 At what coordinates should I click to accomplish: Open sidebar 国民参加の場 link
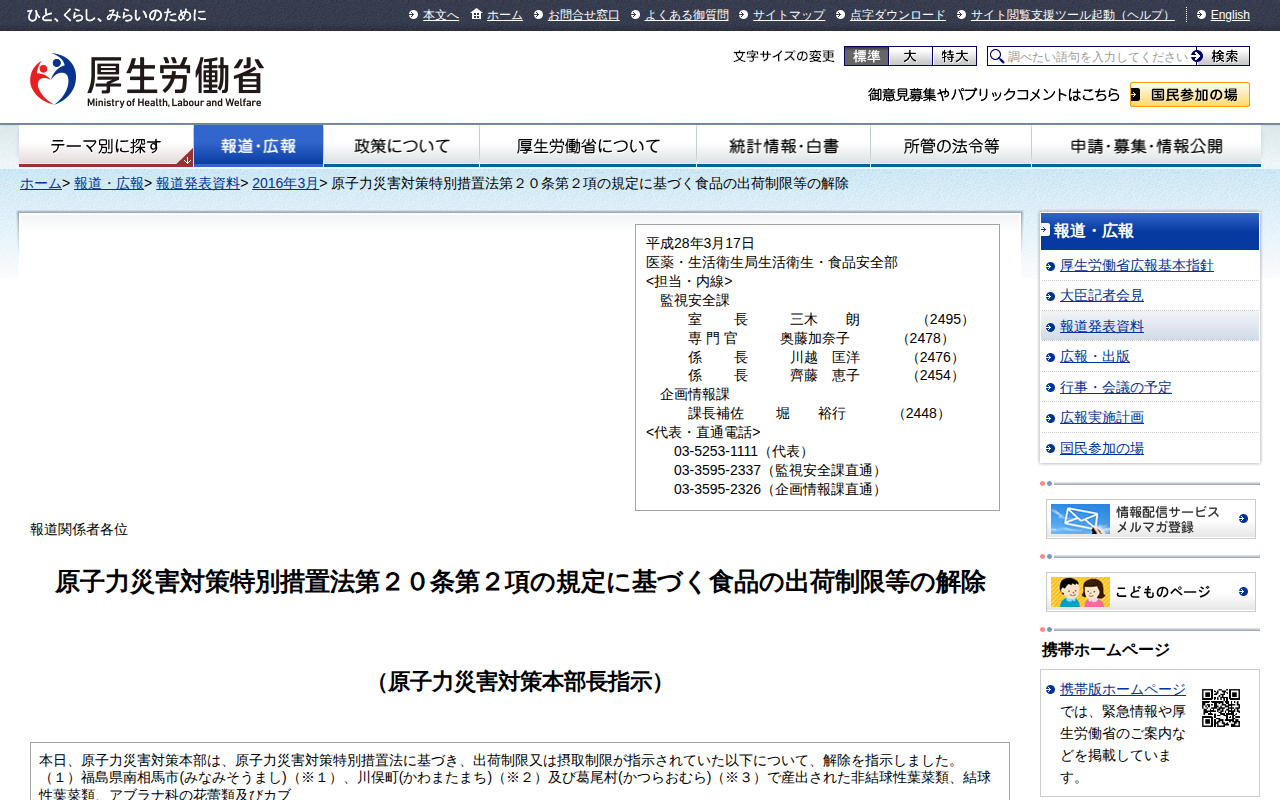[1102, 448]
